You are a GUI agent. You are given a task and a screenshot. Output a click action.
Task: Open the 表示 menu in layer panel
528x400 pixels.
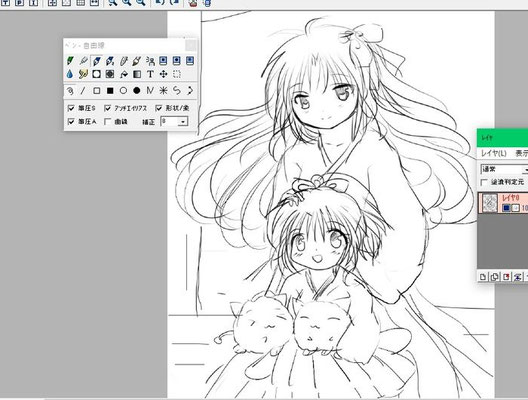[522, 154]
